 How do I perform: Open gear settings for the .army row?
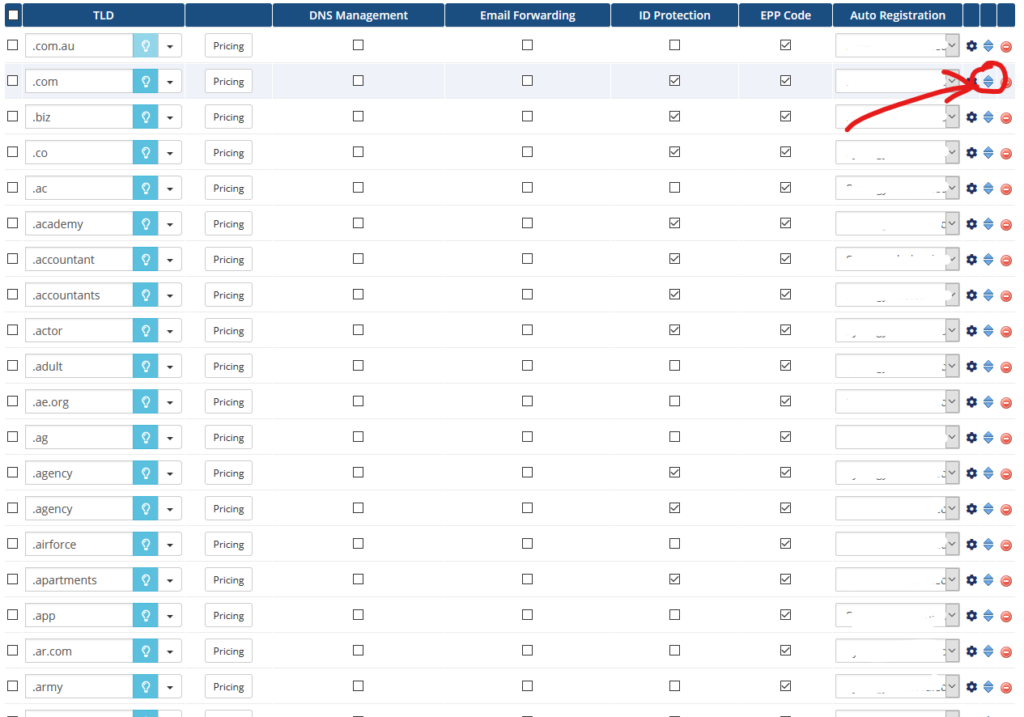point(971,687)
